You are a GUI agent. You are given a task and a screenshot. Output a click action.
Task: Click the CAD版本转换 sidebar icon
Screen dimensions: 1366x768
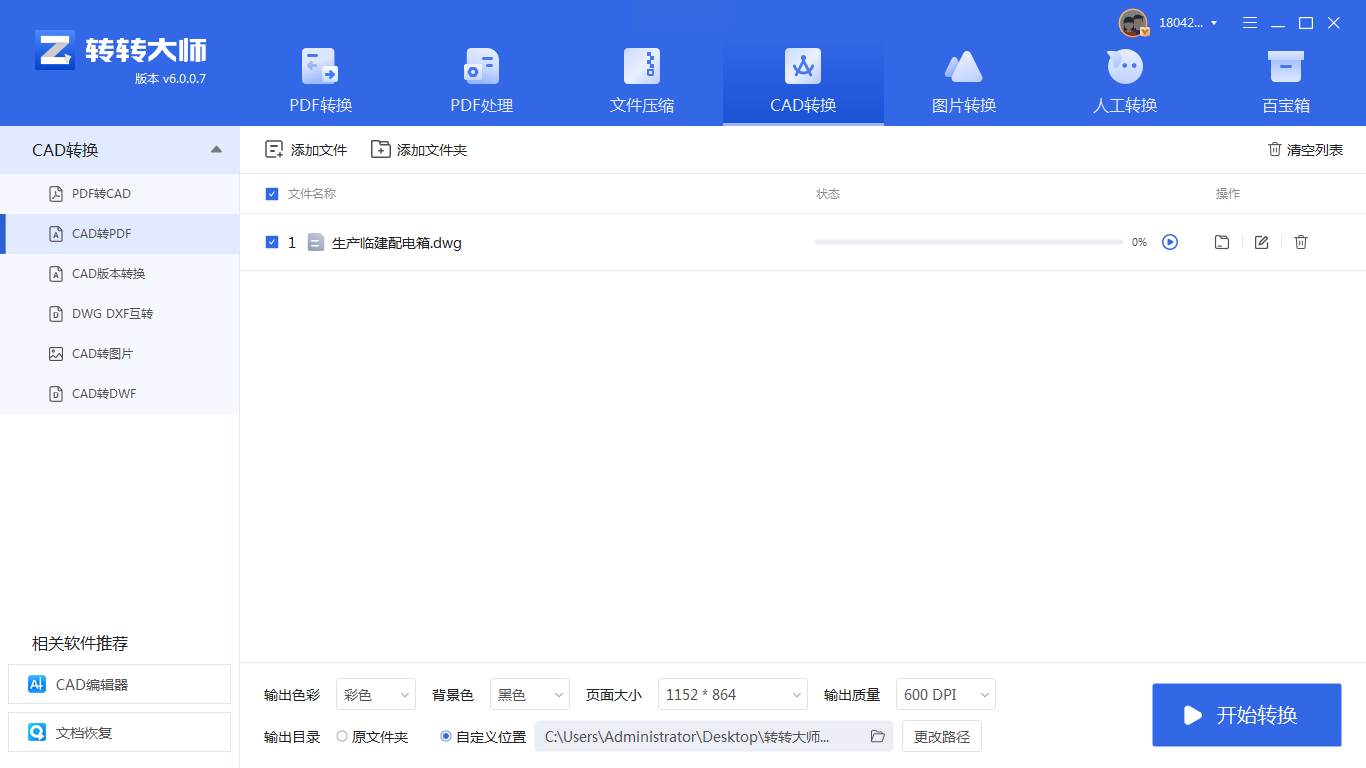(x=56, y=274)
